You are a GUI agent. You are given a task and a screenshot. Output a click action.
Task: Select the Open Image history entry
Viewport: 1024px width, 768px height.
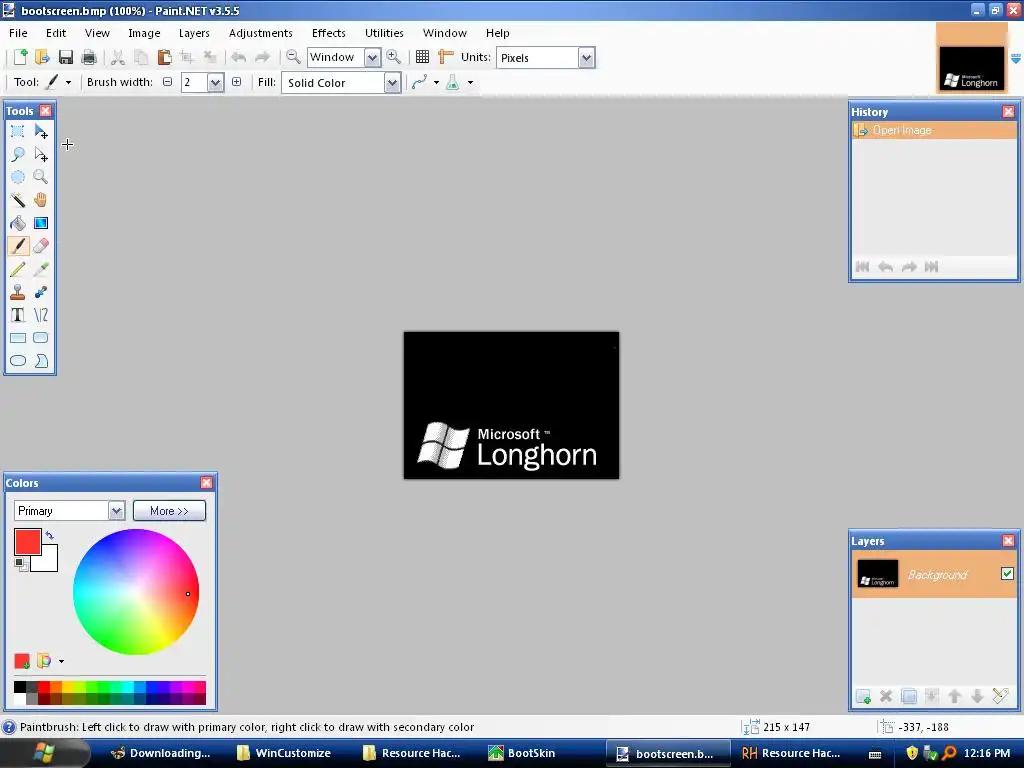coord(934,130)
